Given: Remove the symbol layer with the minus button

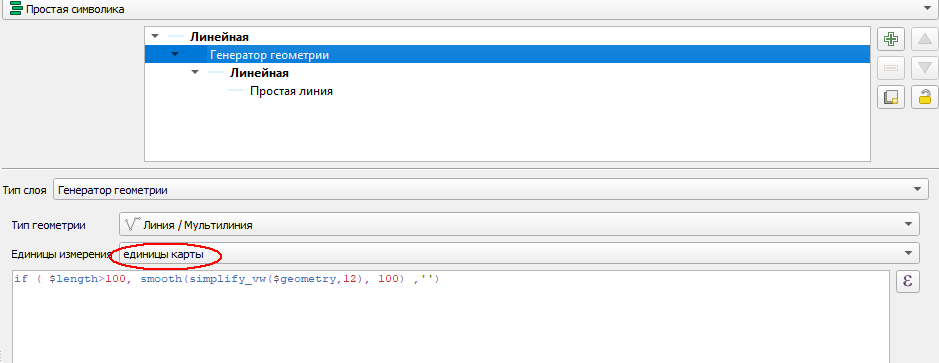Looking at the screenshot, I should tap(890, 68).
